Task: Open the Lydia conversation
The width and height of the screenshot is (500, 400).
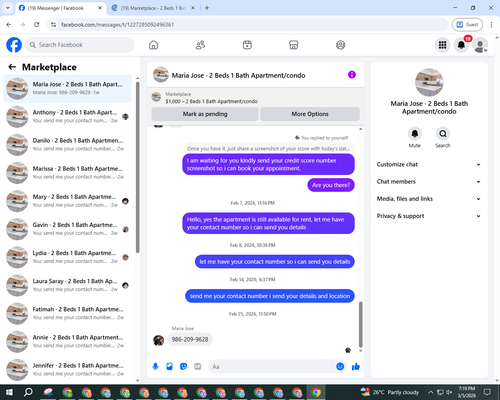Action: pos(67,257)
